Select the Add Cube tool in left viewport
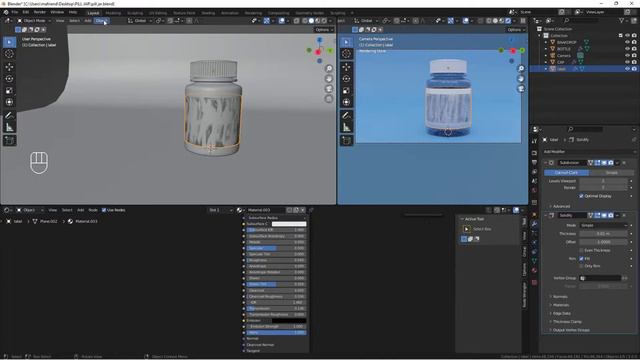Image resolution: width=640 pixels, height=360 pixels. (9, 141)
